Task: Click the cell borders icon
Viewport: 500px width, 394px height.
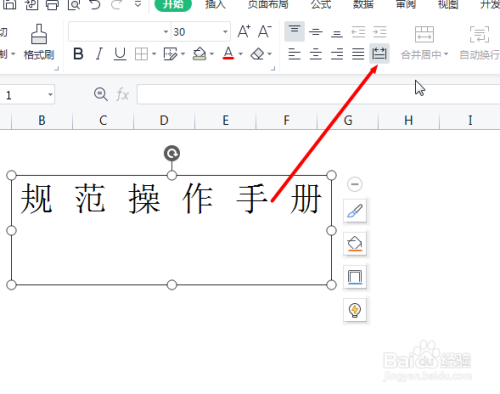Action: pos(141,54)
